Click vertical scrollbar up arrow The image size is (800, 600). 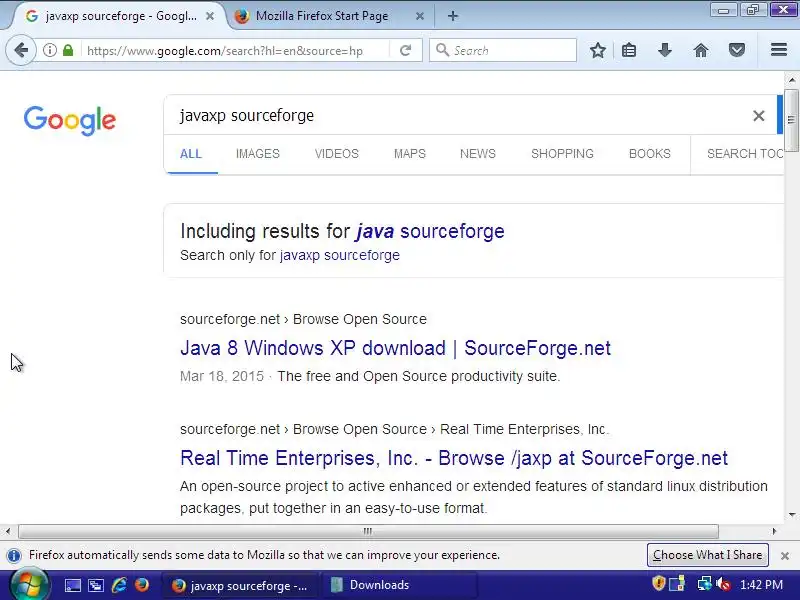coord(792,80)
